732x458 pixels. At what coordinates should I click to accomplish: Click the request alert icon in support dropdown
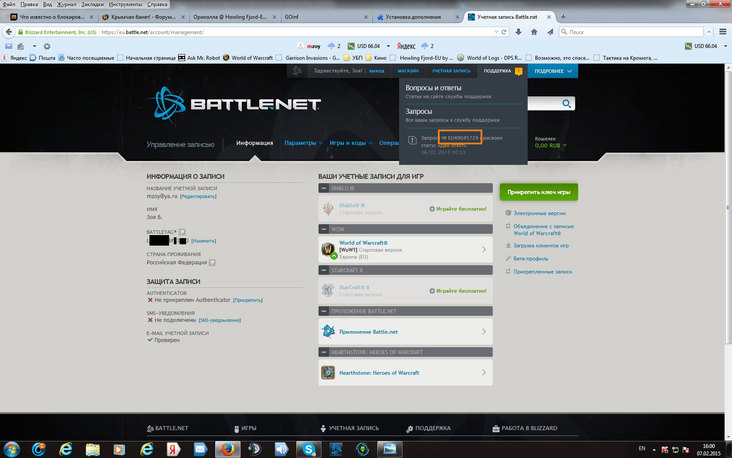[x=412, y=140]
